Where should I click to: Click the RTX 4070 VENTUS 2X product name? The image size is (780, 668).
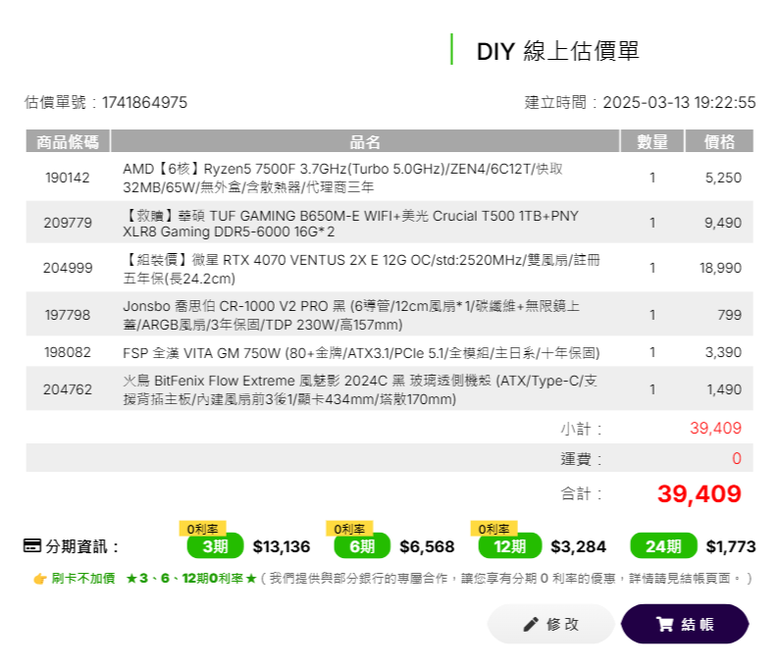362,269
